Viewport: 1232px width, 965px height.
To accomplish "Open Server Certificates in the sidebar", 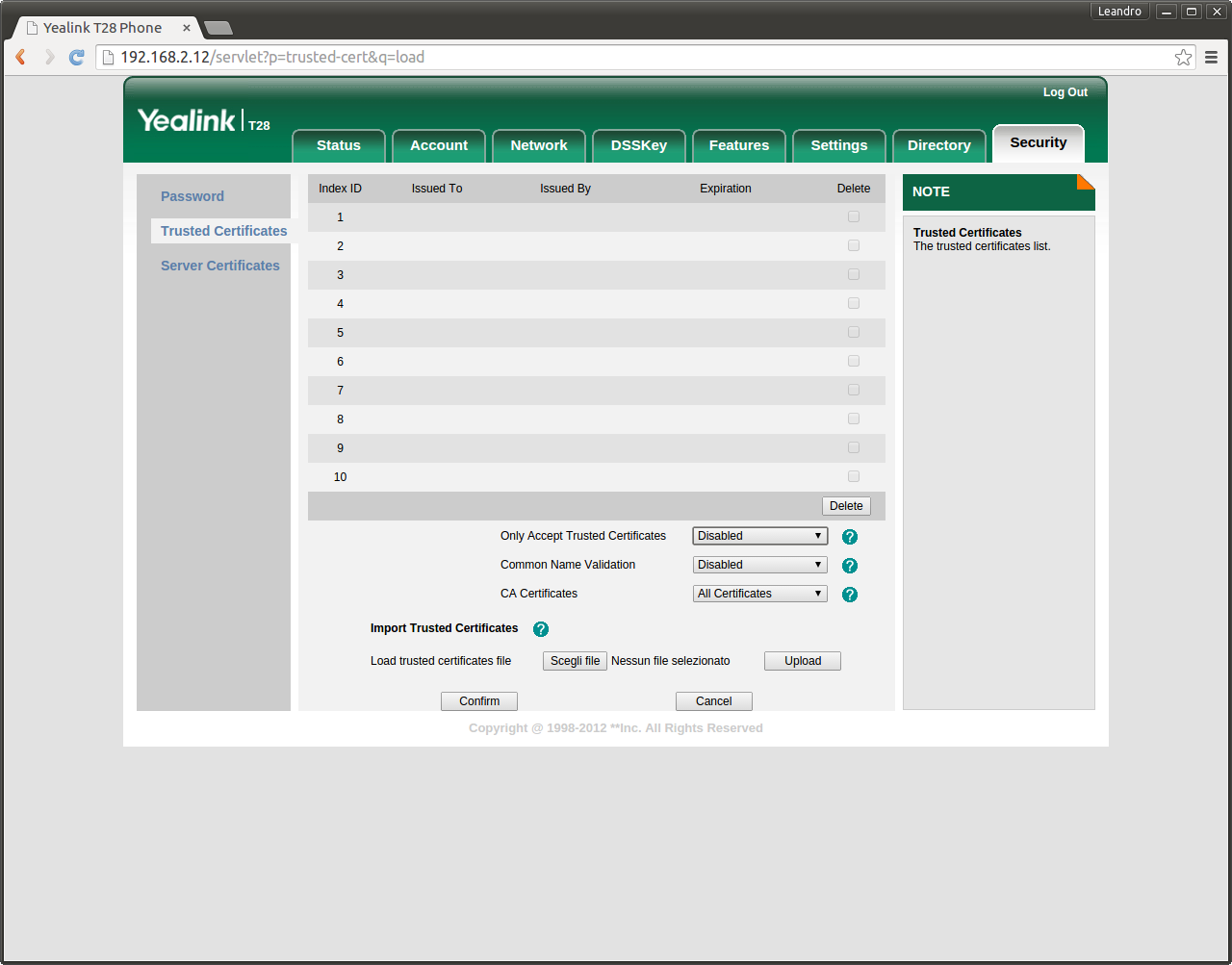I will pyautogui.click(x=220, y=266).
